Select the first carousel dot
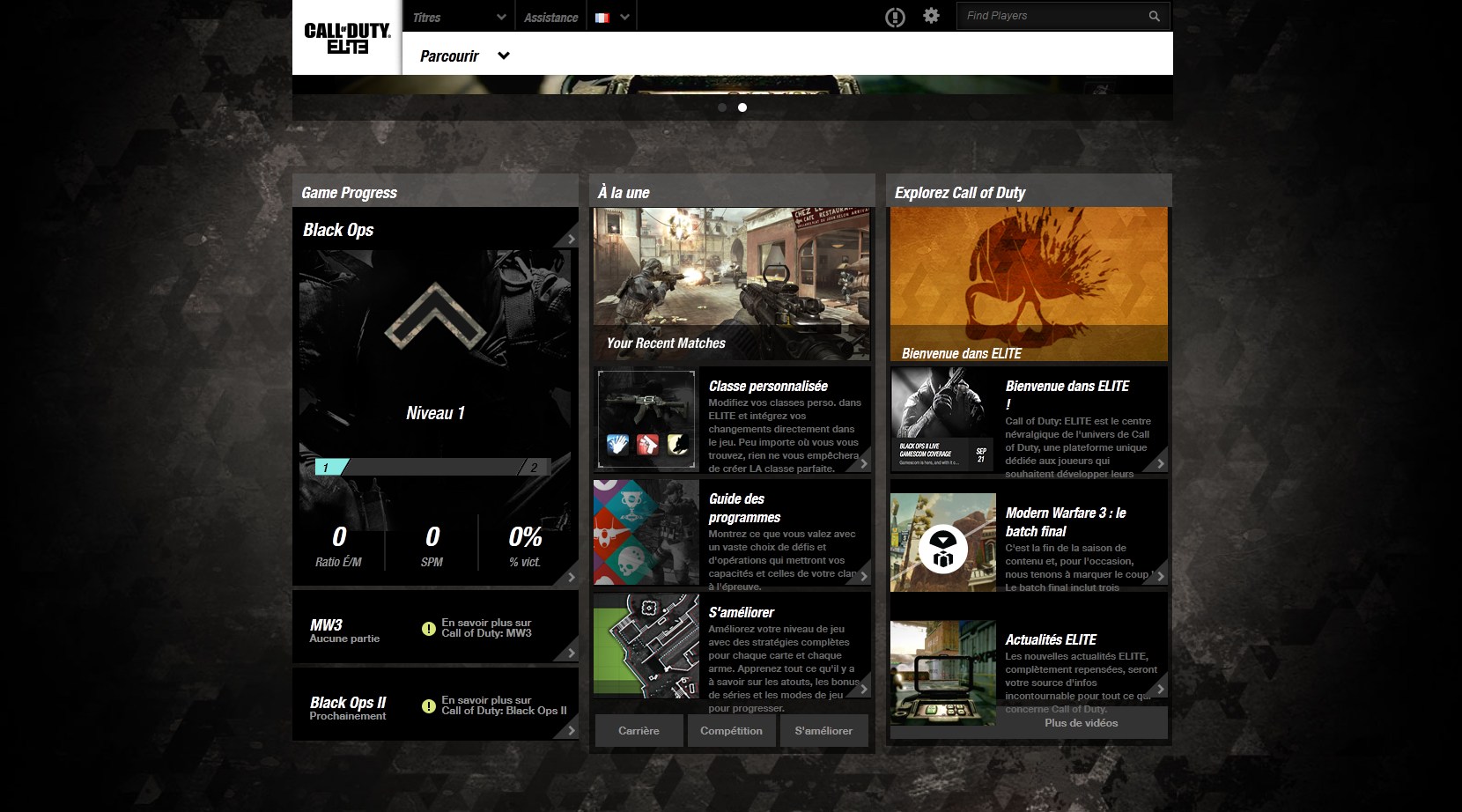 pos(722,107)
